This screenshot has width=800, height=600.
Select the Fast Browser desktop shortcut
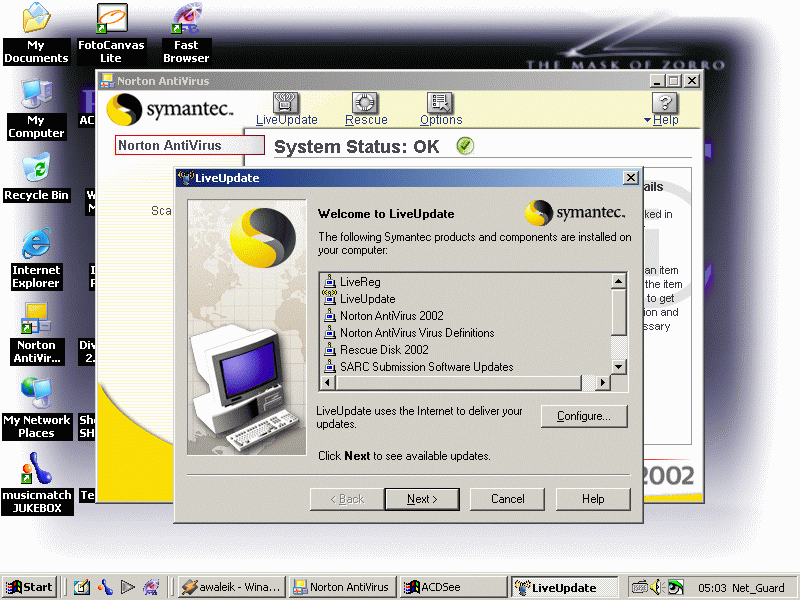click(x=186, y=34)
